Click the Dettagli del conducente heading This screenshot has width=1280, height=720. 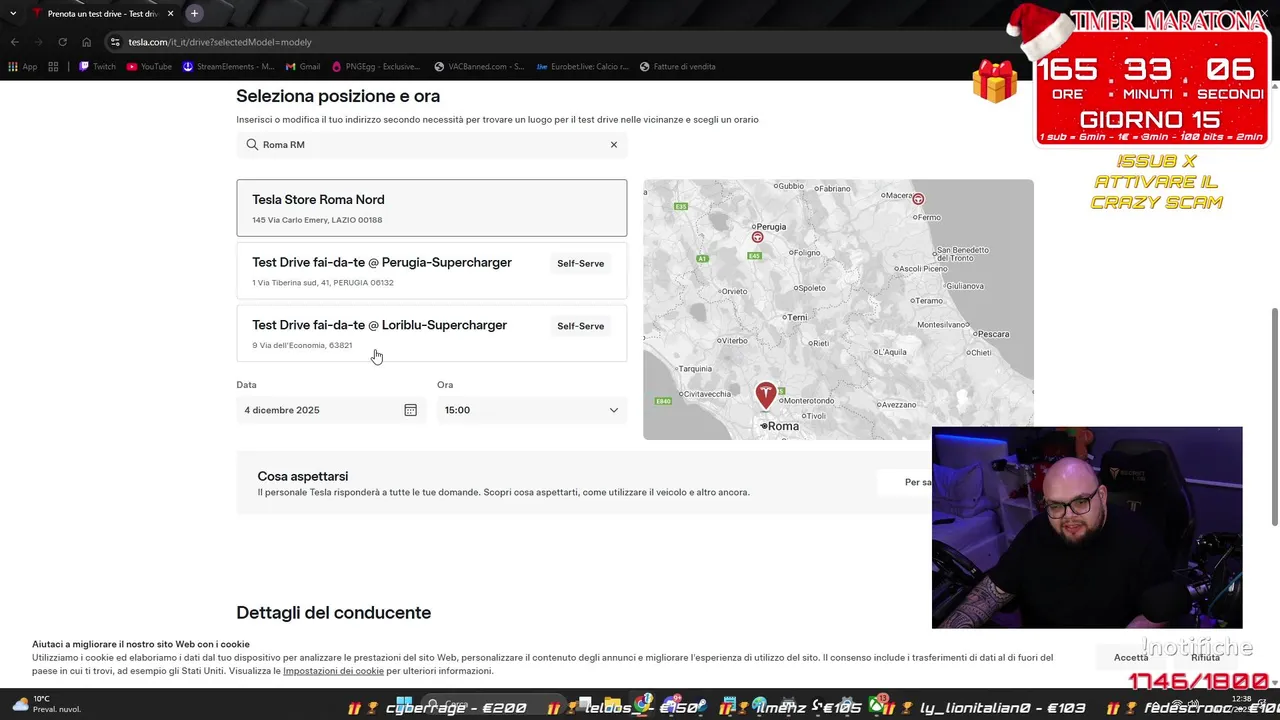334,612
